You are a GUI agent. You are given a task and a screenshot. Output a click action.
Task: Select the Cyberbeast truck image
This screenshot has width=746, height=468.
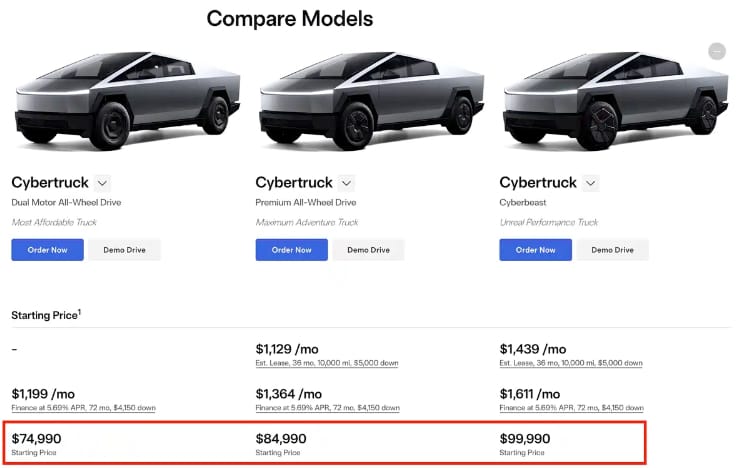point(616,100)
